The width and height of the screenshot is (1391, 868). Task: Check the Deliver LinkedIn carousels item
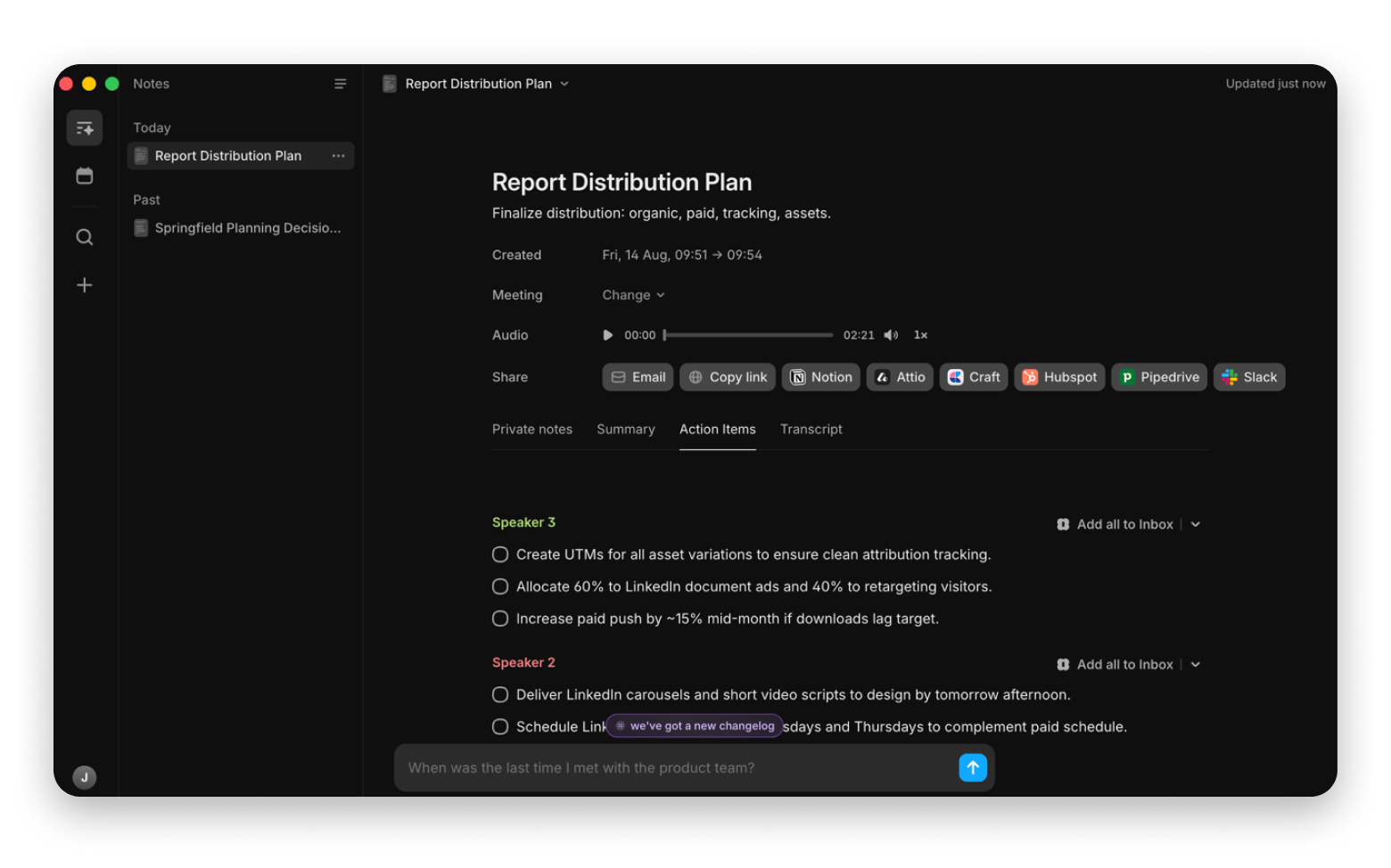tap(500, 695)
